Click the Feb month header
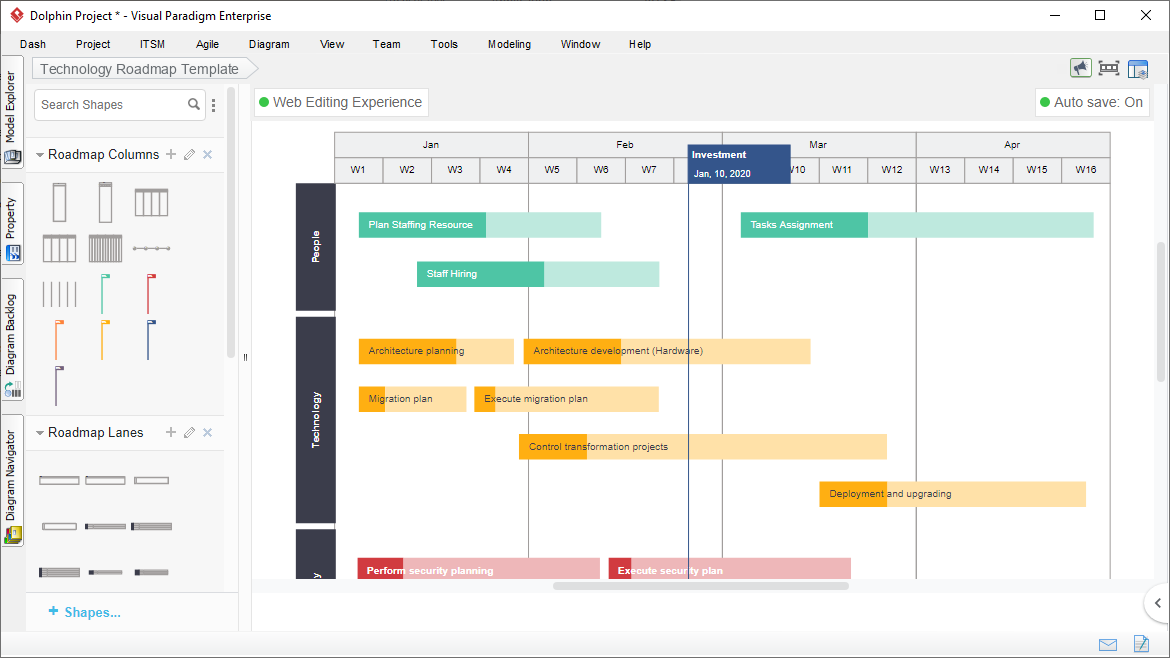This screenshot has width=1170, height=658. tap(625, 145)
